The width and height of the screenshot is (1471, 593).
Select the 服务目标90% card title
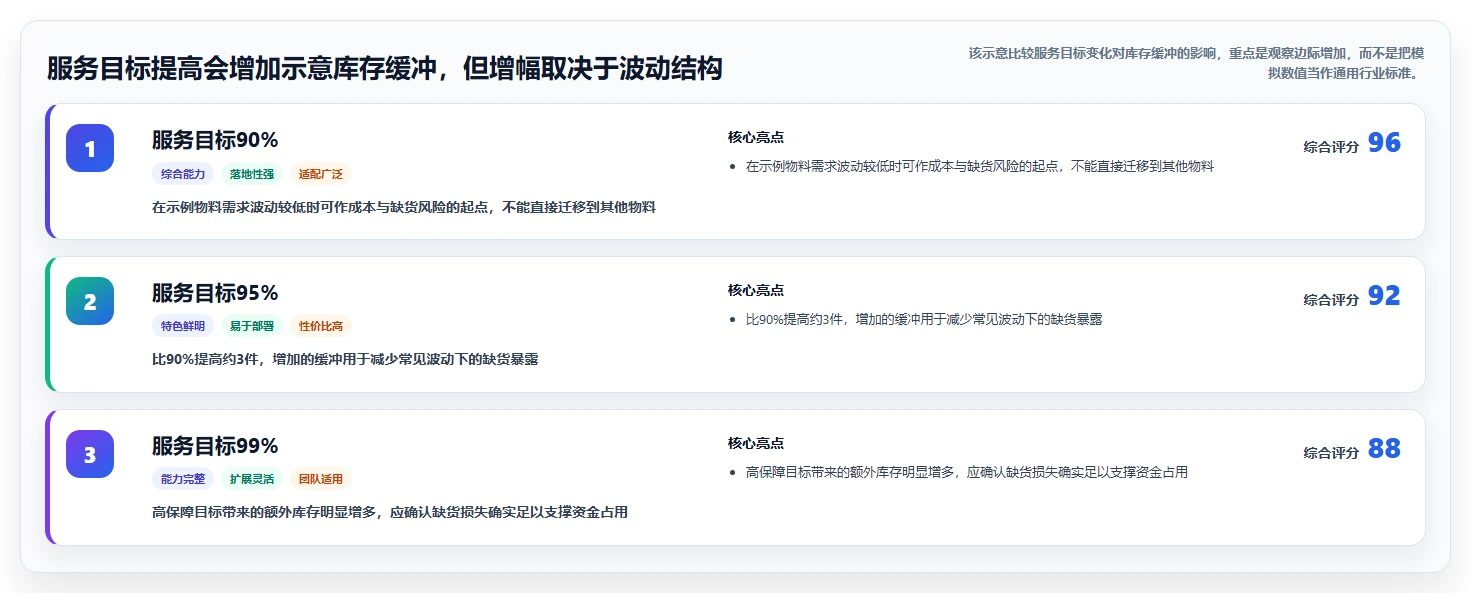(x=215, y=140)
